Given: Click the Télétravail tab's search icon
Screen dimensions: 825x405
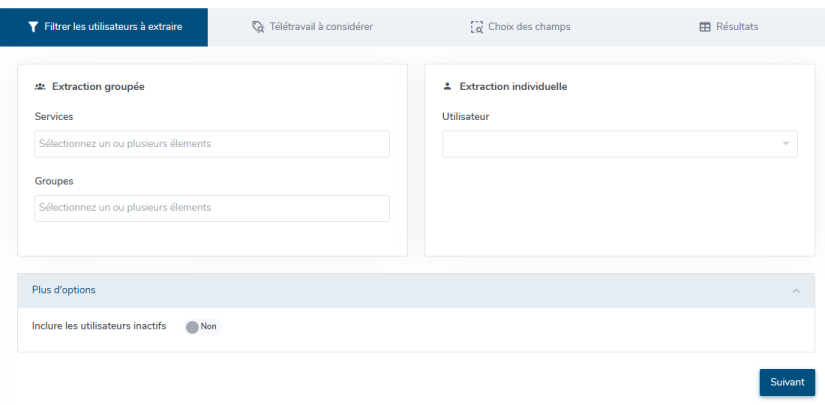Looking at the screenshot, I should [258, 27].
